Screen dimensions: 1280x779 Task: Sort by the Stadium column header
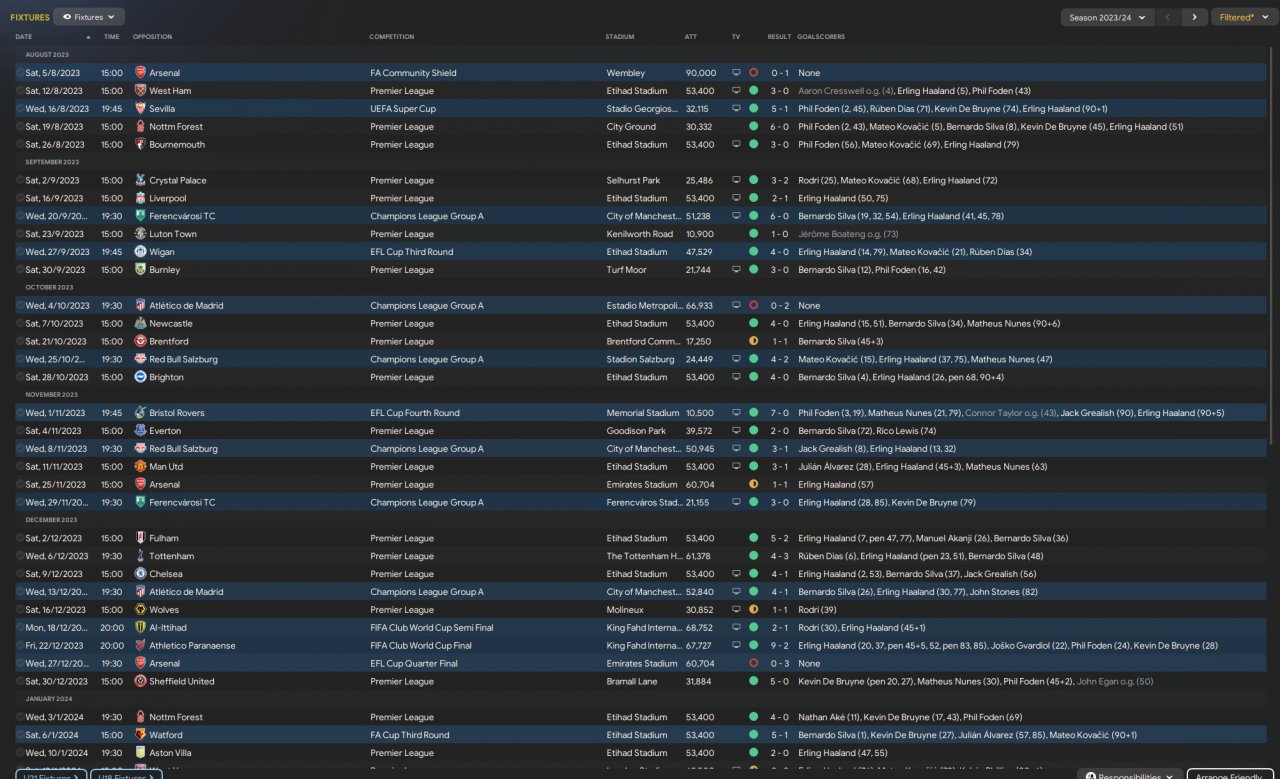tap(620, 37)
